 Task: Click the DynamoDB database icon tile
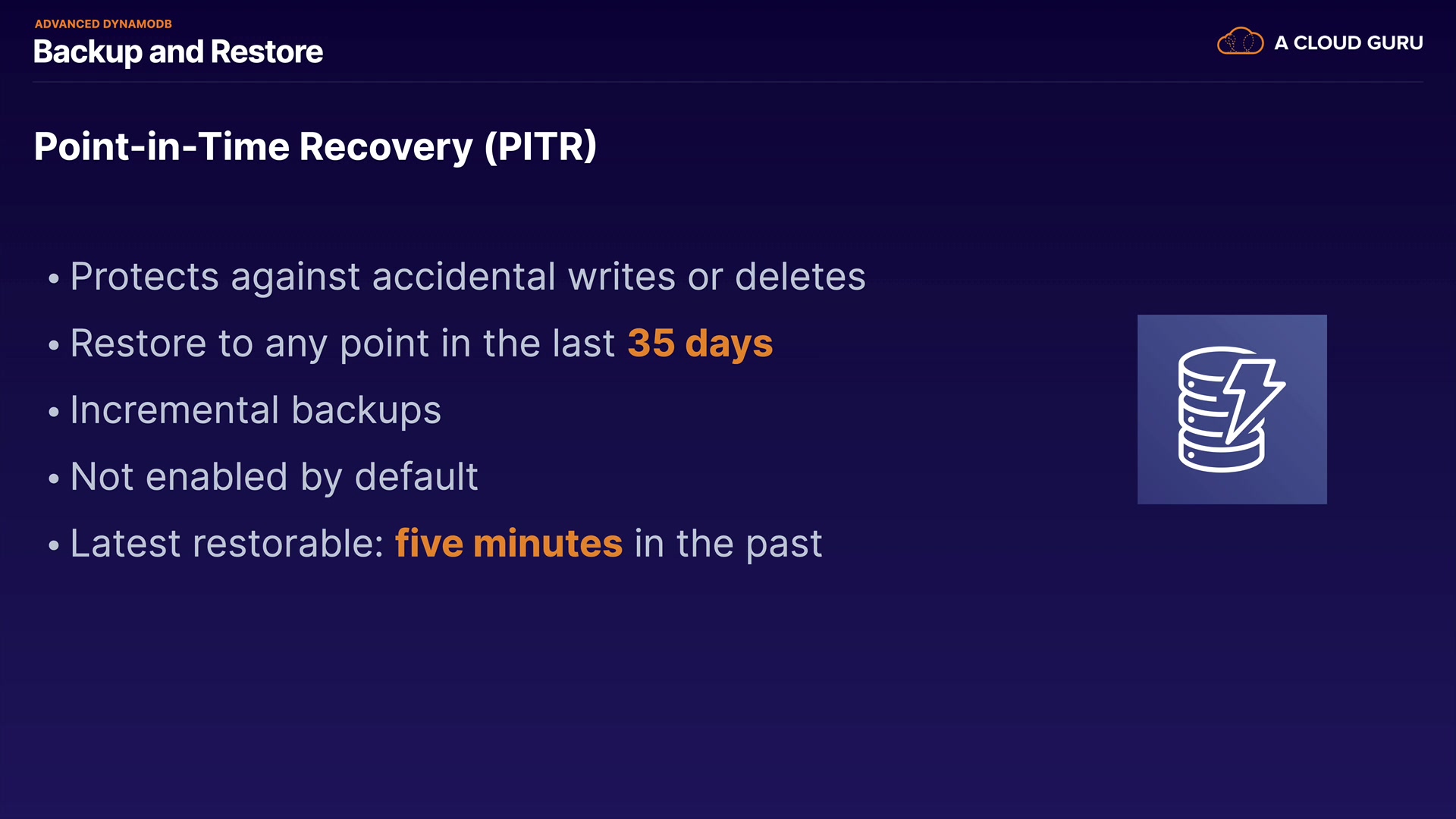point(1232,409)
